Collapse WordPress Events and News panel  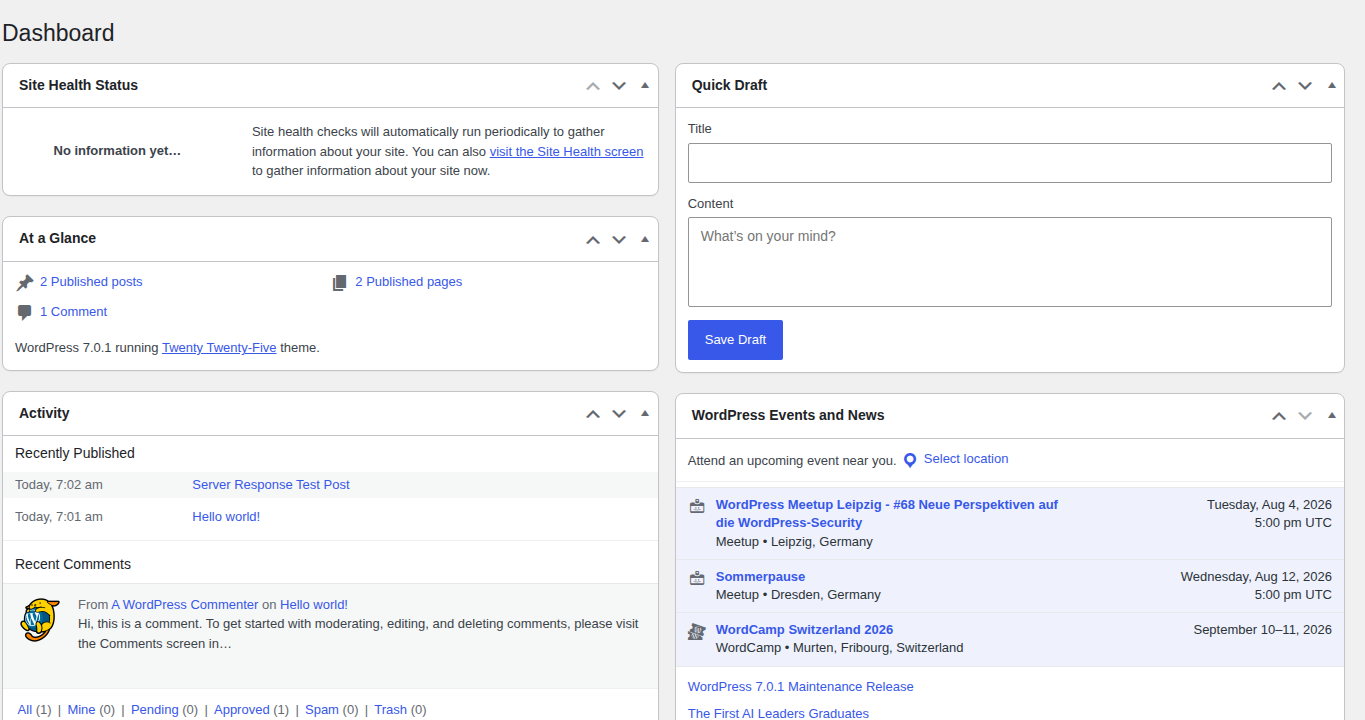(1331, 416)
